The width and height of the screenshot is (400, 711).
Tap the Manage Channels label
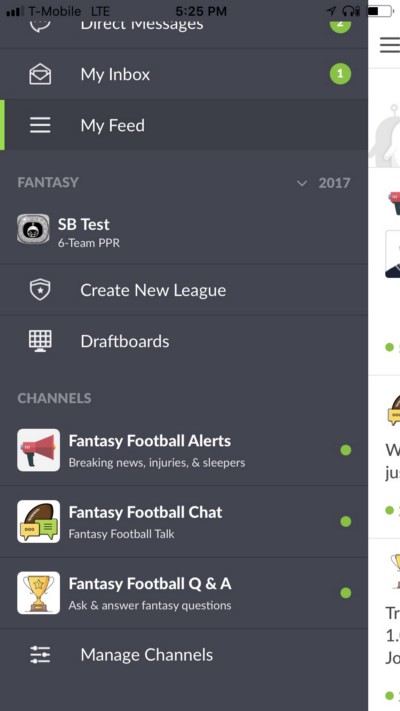pyautogui.click(x=146, y=655)
